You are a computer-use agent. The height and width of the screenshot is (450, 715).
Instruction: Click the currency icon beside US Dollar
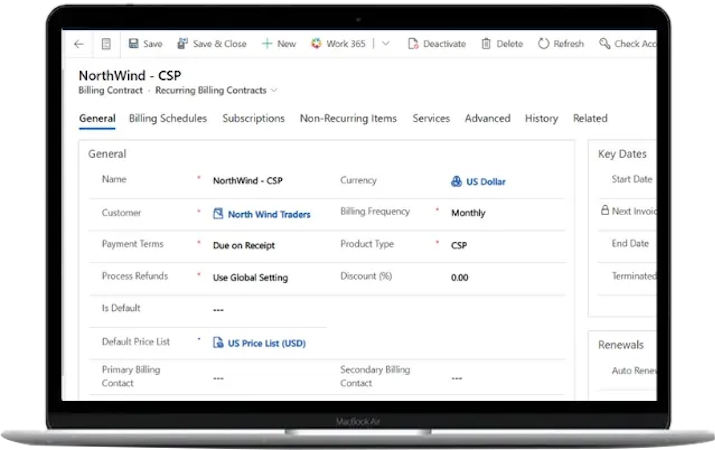[456, 181]
